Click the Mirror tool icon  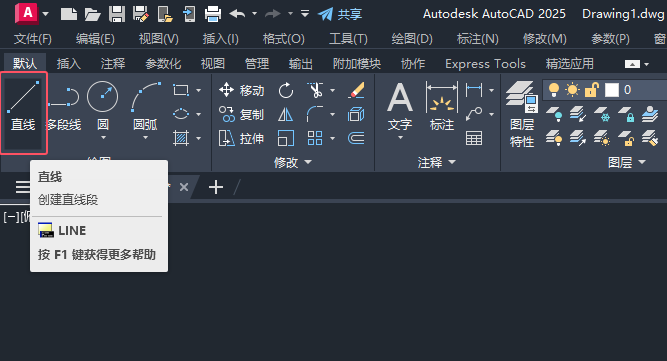point(285,114)
